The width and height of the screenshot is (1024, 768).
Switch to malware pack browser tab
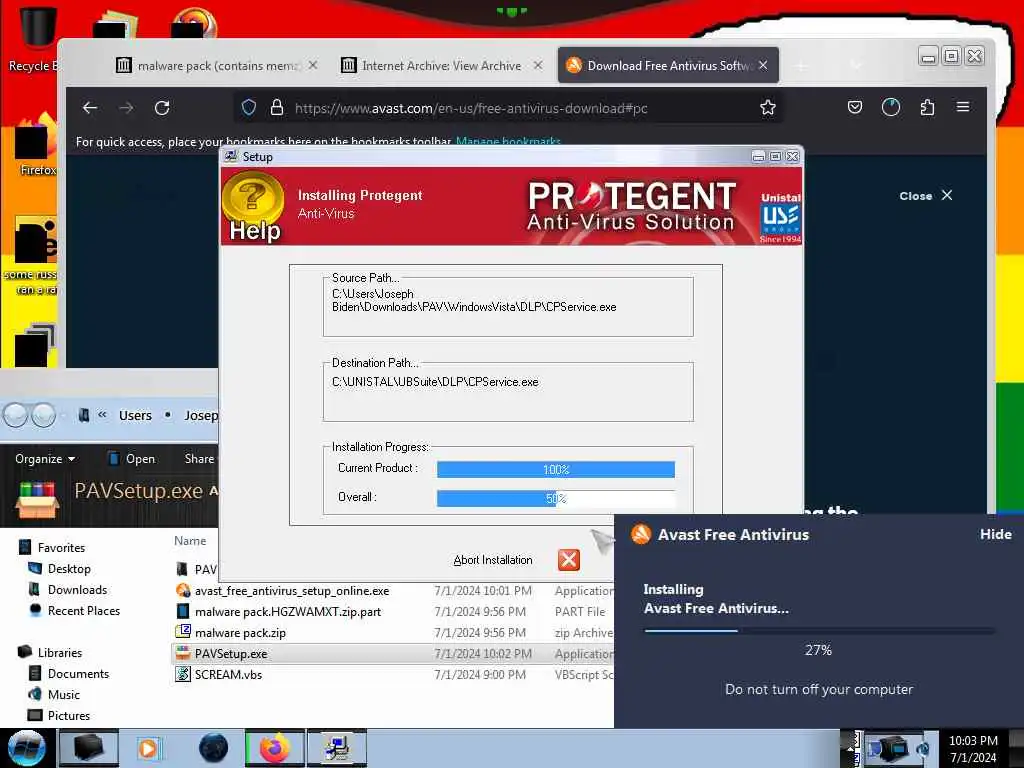coord(209,65)
